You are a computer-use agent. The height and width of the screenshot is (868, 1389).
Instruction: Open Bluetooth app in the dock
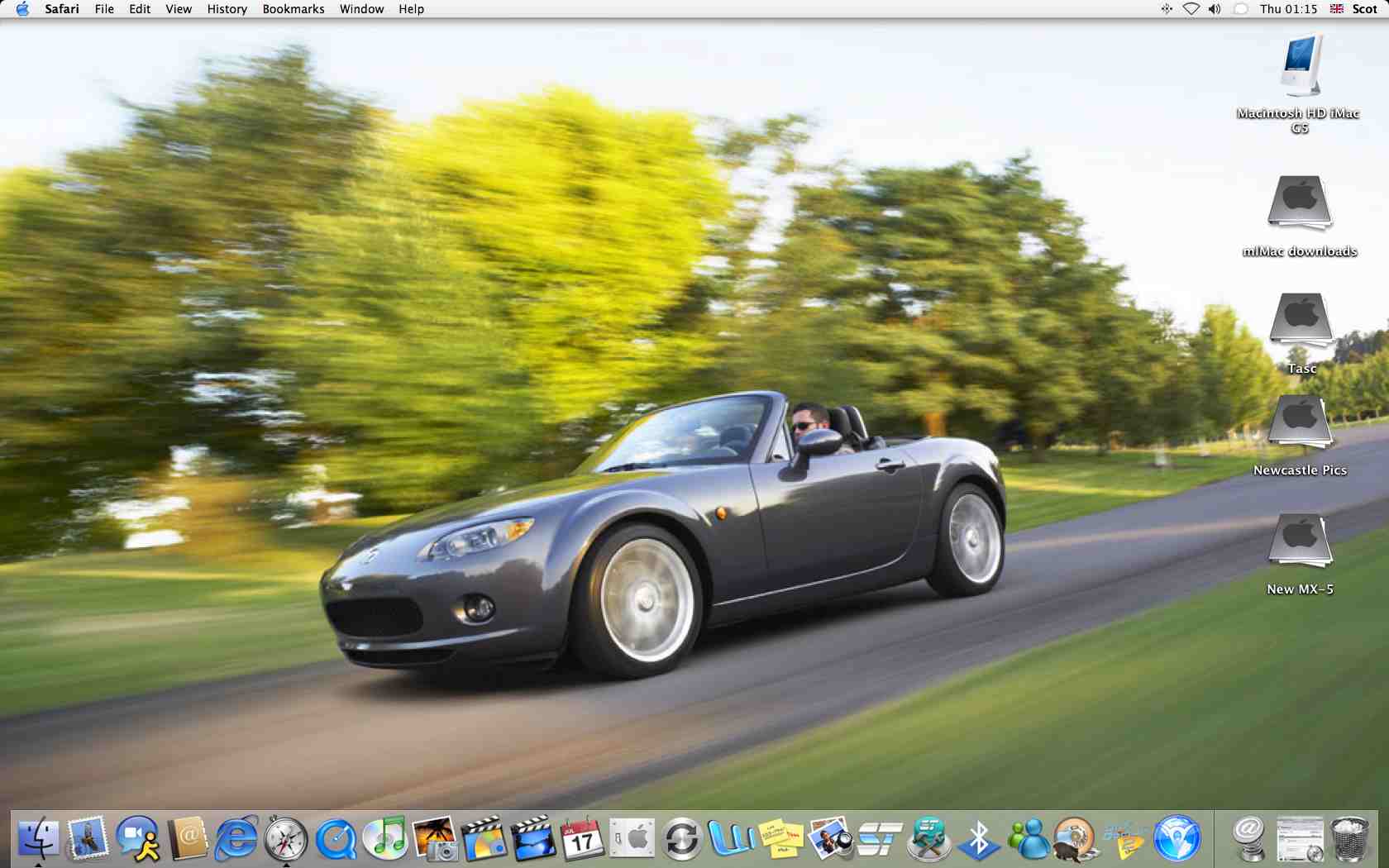[978, 840]
